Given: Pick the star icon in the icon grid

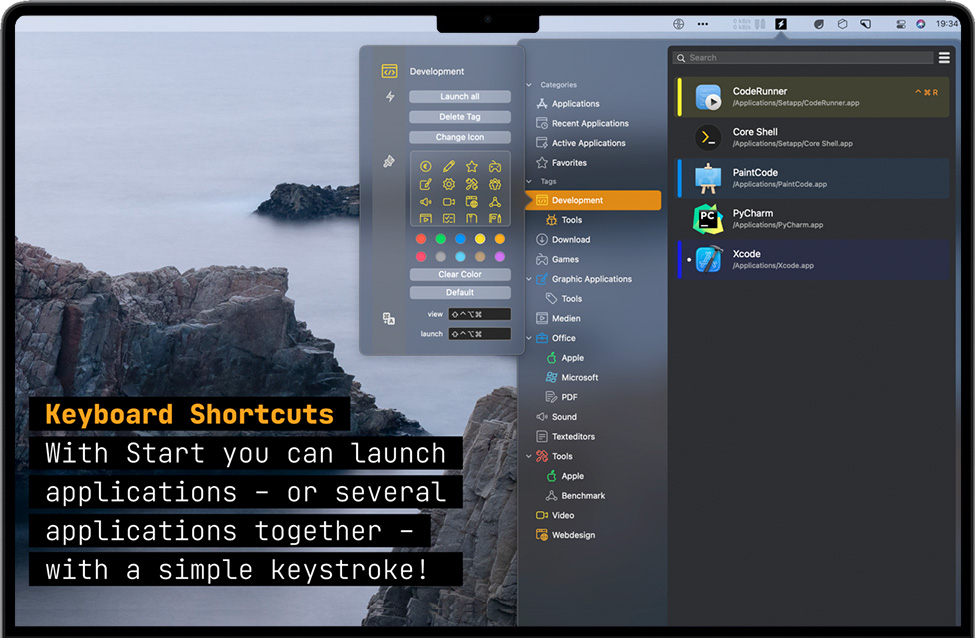Looking at the screenshot, I should point(472,167).
